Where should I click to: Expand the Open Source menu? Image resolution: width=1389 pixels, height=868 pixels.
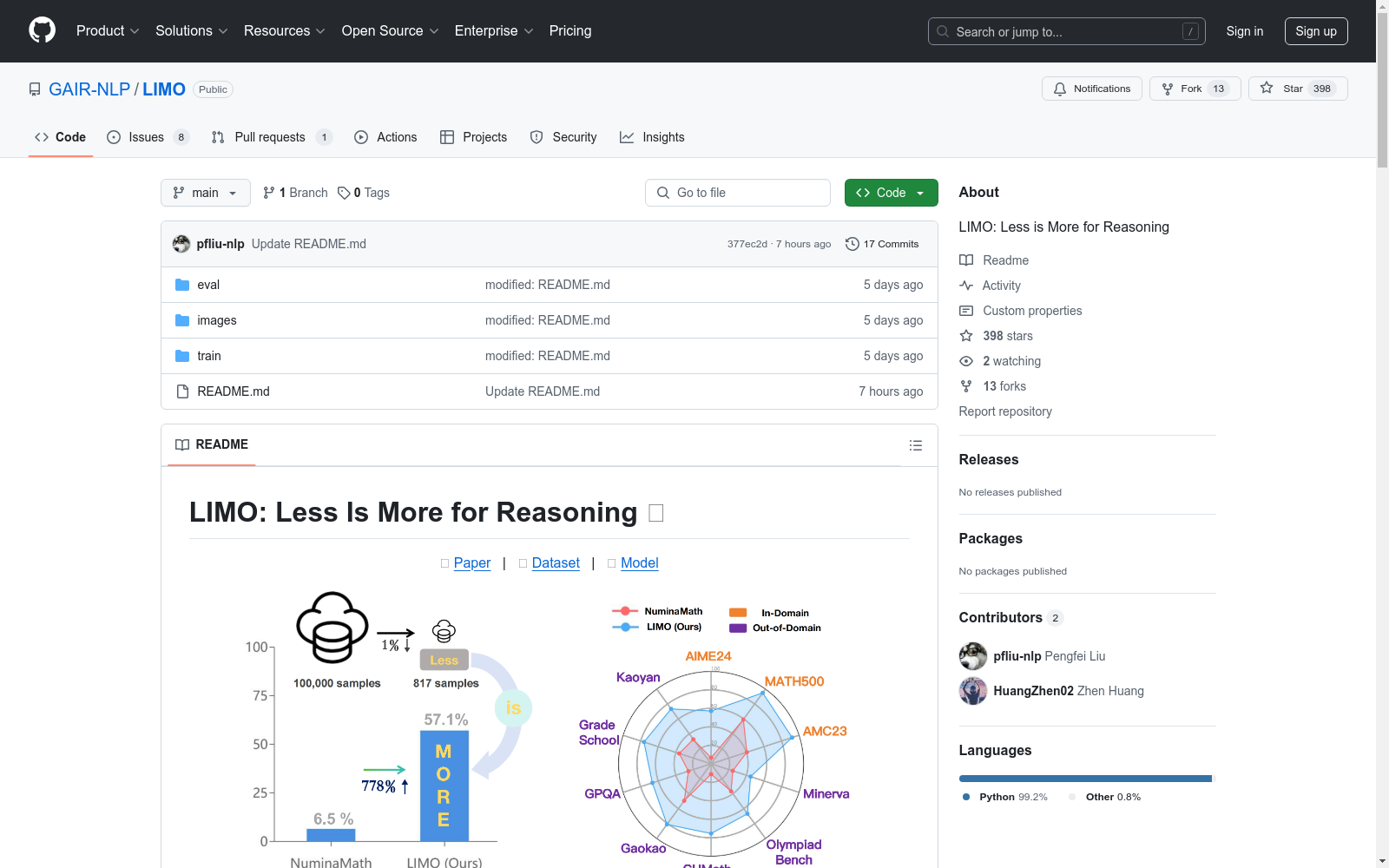pos(391,31)
